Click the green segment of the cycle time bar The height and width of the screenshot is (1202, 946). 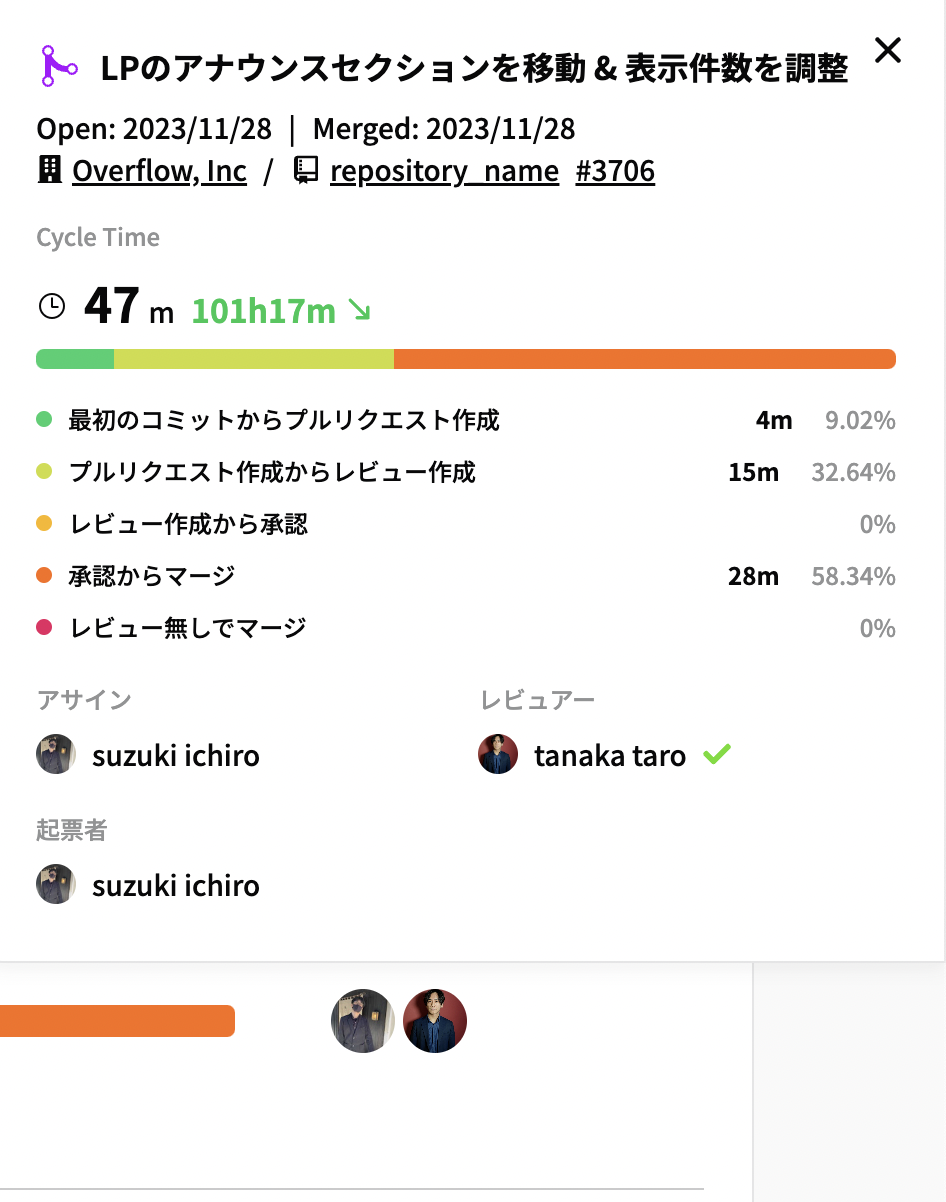pos(75,359)
